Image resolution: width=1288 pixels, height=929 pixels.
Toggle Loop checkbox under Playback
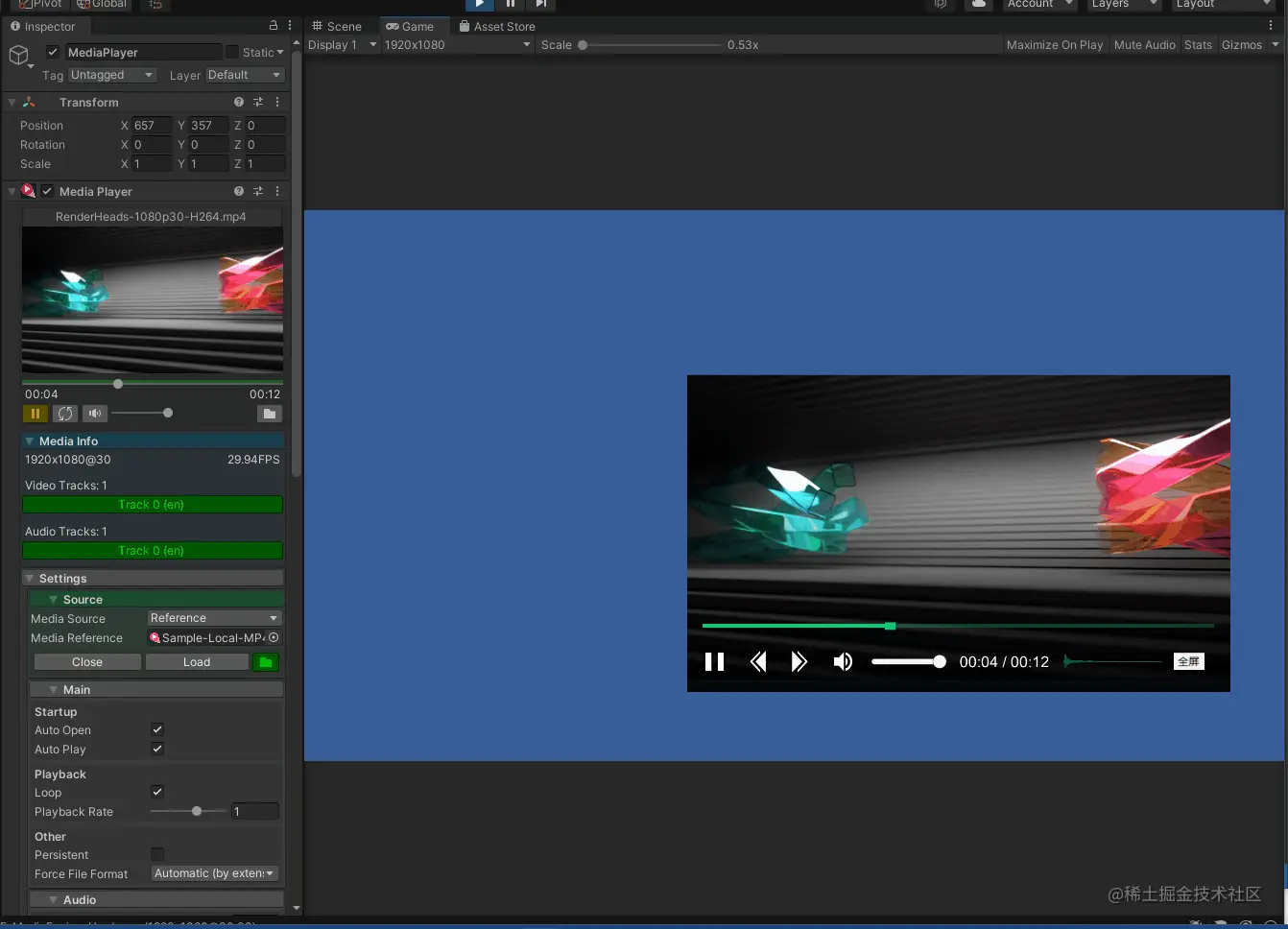tap(157, 792)
